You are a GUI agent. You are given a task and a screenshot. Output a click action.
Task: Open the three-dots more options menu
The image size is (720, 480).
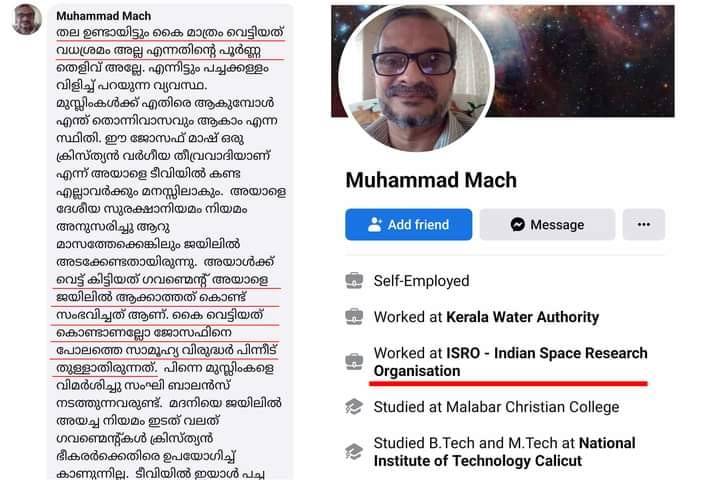pyautogui.click(x=644, y=225)
